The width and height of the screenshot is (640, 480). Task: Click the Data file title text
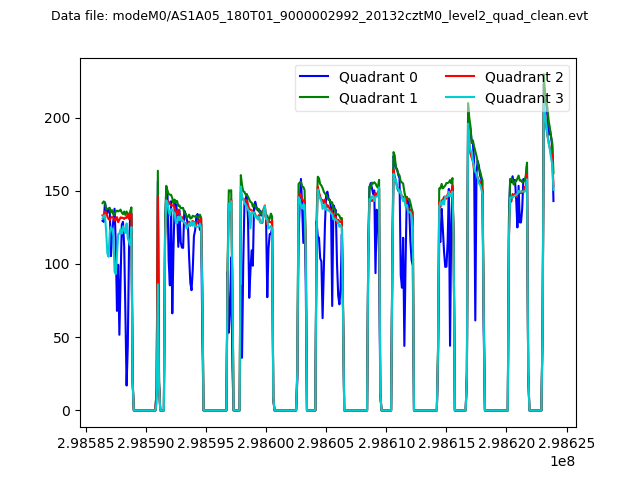(319, 16)
